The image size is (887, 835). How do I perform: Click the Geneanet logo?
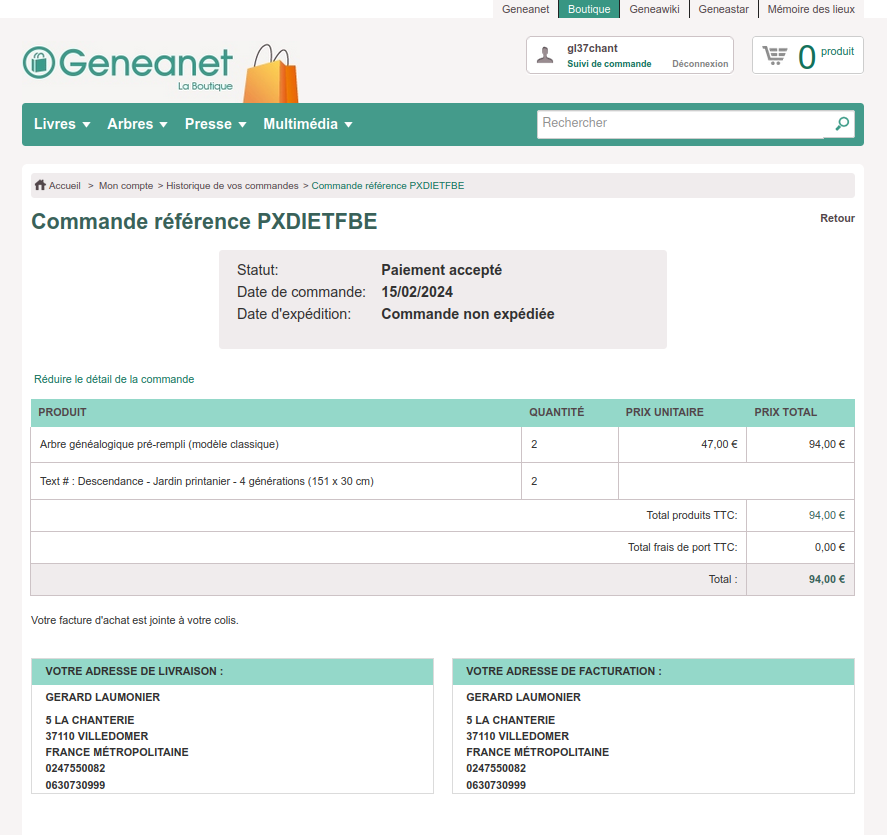click(x=128, y=64)
